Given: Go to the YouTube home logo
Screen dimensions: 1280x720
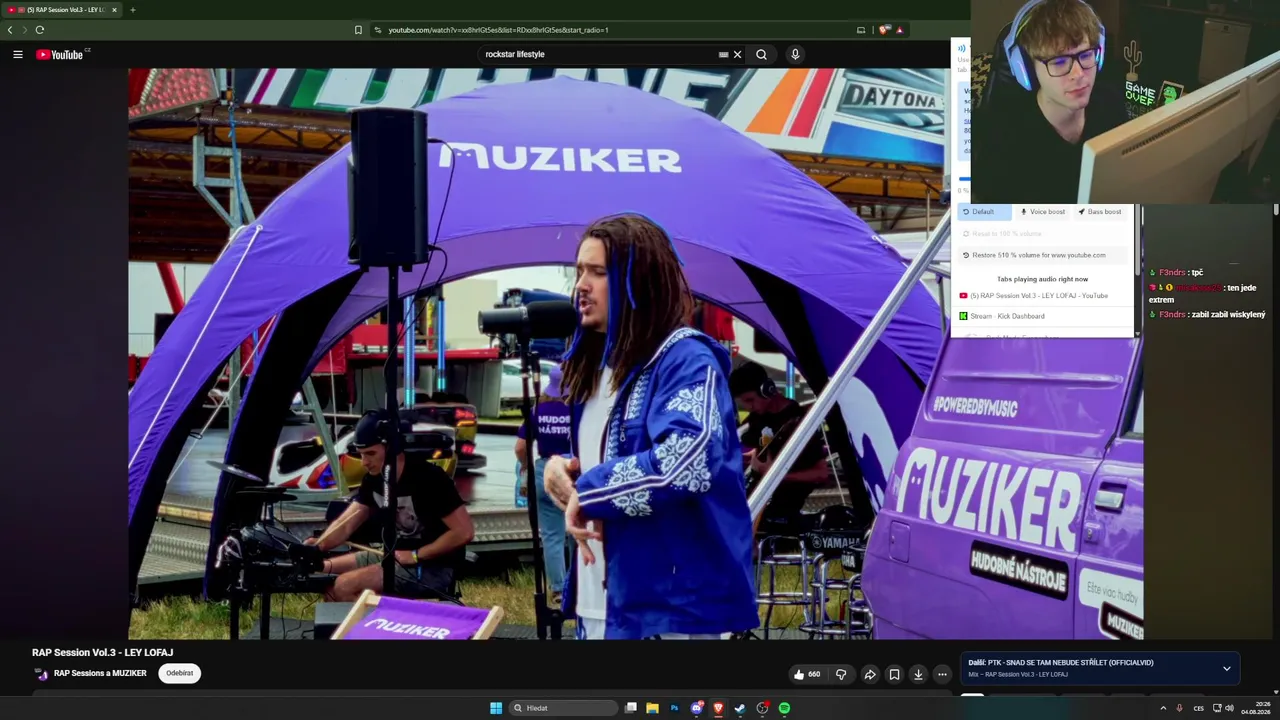Looking at the screenshot, I should pyautogui.click(x=60, y=54).
